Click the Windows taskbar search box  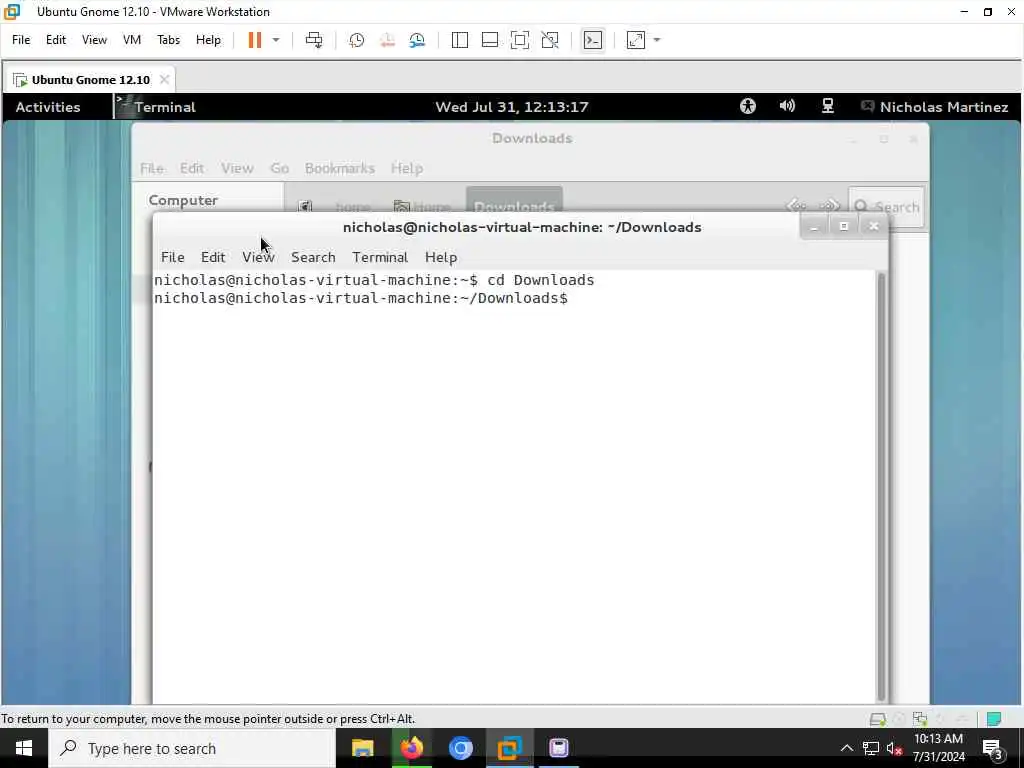[x=191, y=748]
